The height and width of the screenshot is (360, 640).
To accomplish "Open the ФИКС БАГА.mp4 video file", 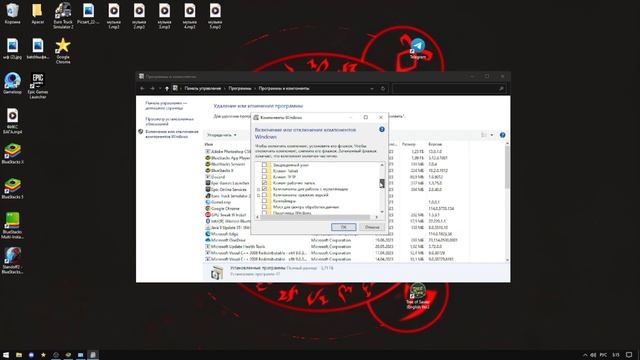I will coord(12,121).
